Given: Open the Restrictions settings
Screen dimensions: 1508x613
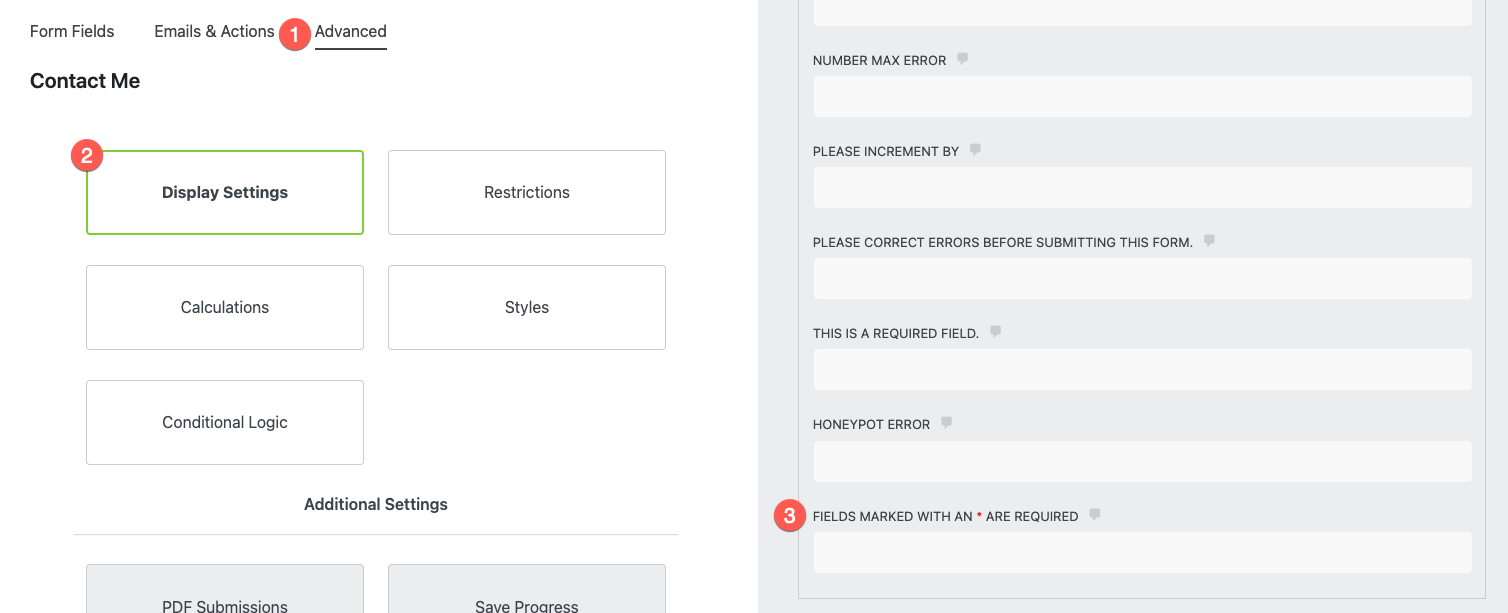Looking at the screenshot, I should 527,193.
